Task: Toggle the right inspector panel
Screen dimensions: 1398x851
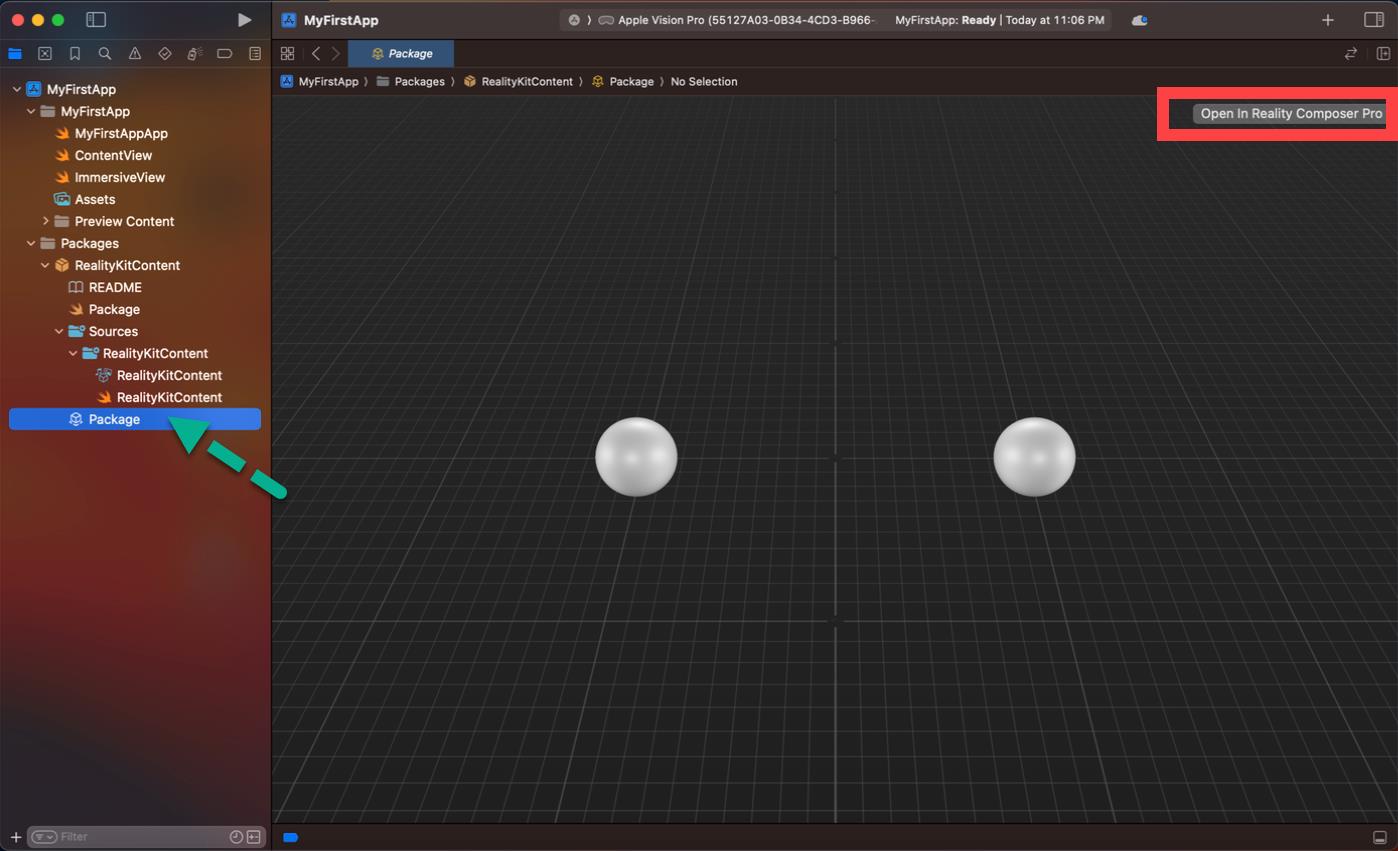Action: pyautogui.click(x=1374, y=20)
